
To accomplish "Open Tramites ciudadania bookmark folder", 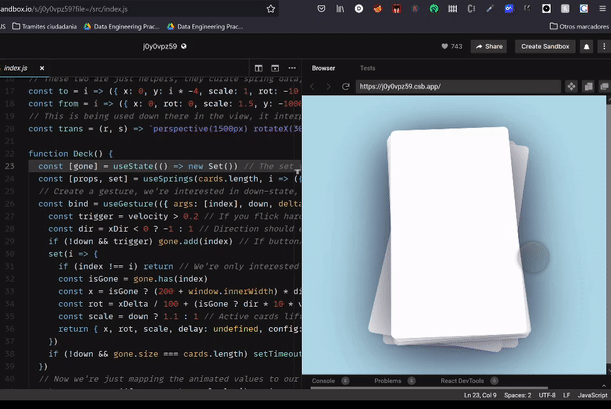I will 44,26.
